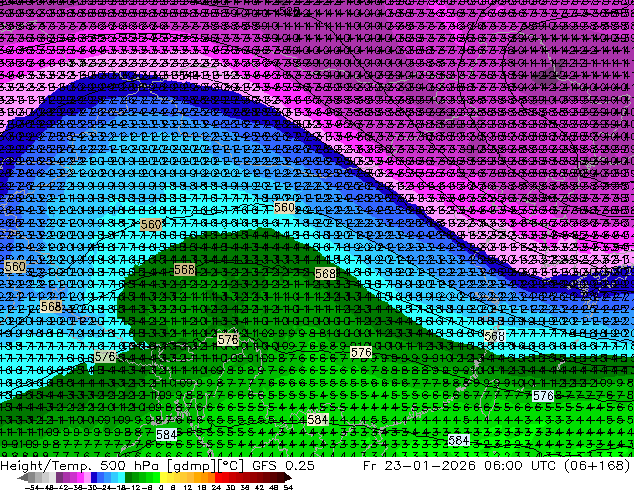
Task: Select the "GFS 0.25" model label
Action: [x=283, y=465]
